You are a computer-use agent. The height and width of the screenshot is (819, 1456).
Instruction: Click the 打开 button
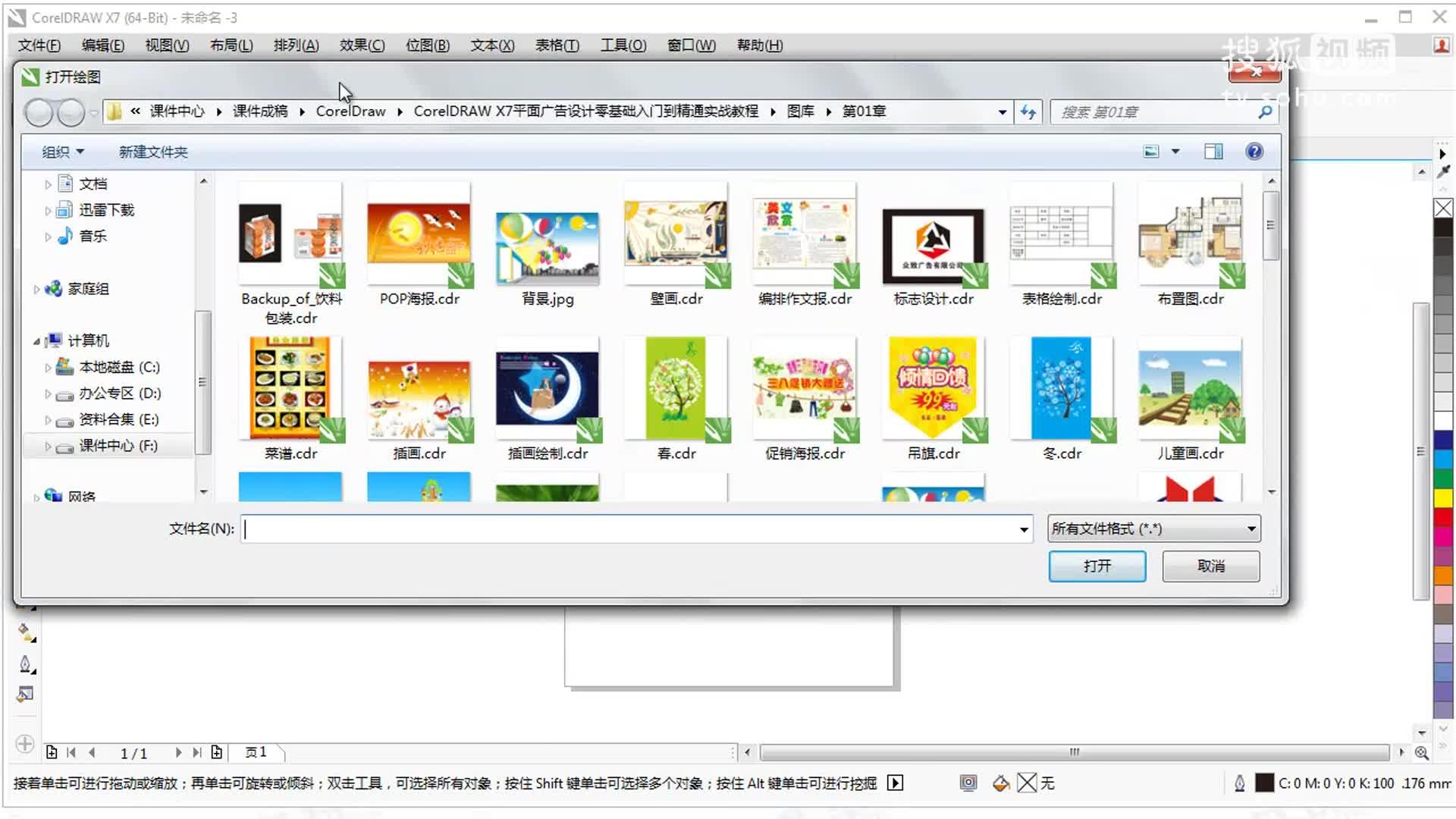pyautogui.click(x=1097, y=566)
